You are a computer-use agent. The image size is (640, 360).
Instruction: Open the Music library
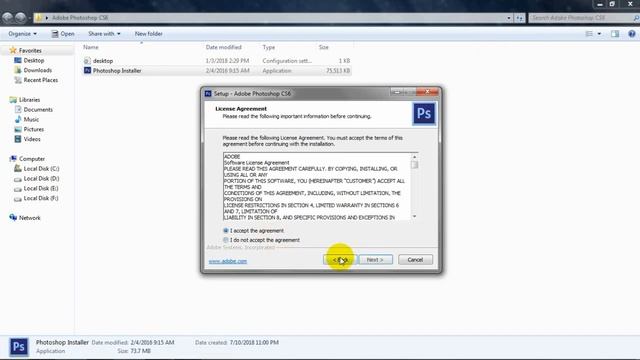click(31, 119)
